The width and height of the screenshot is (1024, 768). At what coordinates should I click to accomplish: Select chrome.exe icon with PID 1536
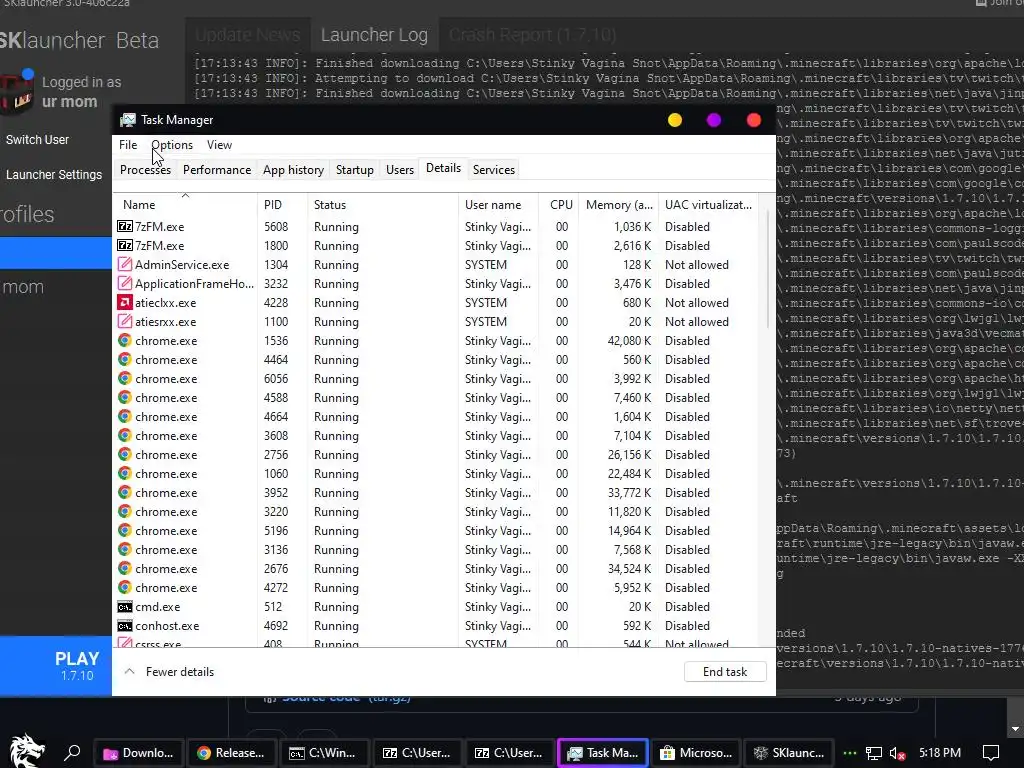tap(125, 340)
